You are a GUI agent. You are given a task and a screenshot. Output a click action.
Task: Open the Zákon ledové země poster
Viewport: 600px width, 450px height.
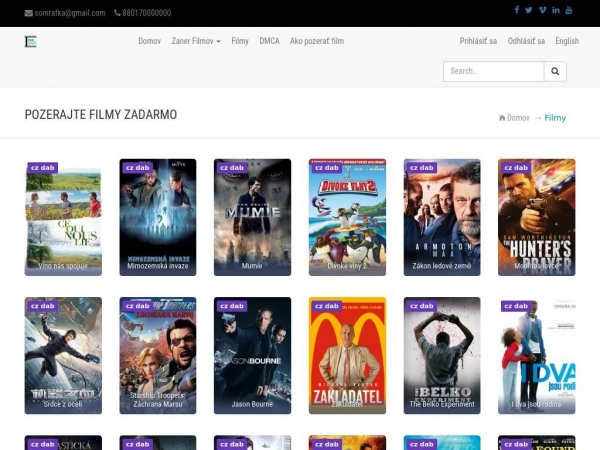tap(442, 217)
